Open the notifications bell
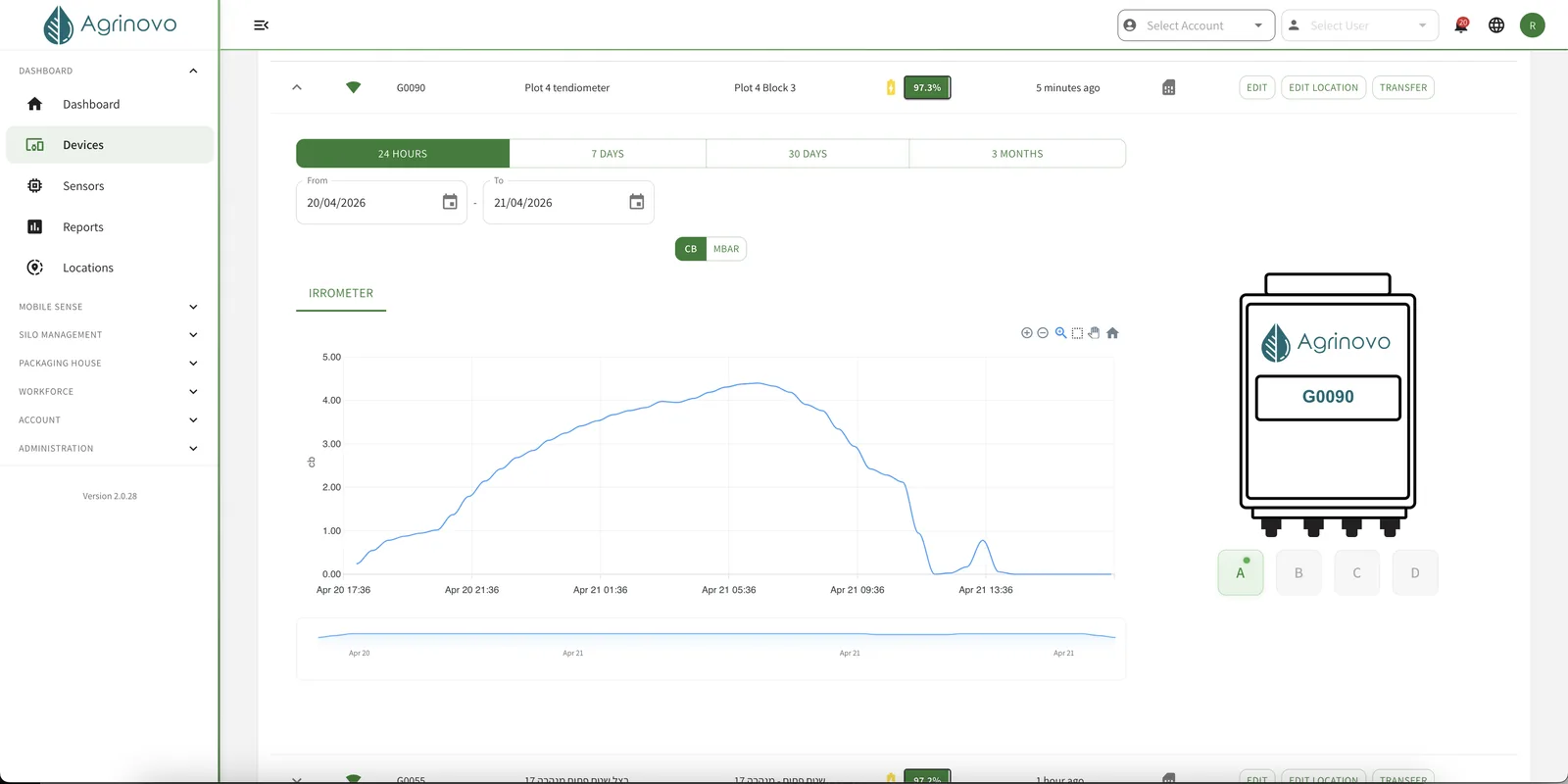This screenshot has height=784, width=1568. coord(1460,25)
